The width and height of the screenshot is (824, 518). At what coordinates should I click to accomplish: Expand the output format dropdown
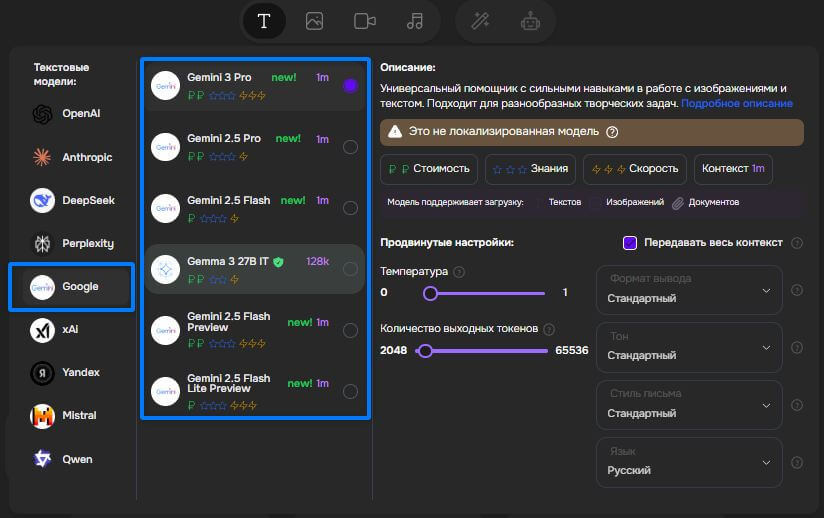point(687,290)
